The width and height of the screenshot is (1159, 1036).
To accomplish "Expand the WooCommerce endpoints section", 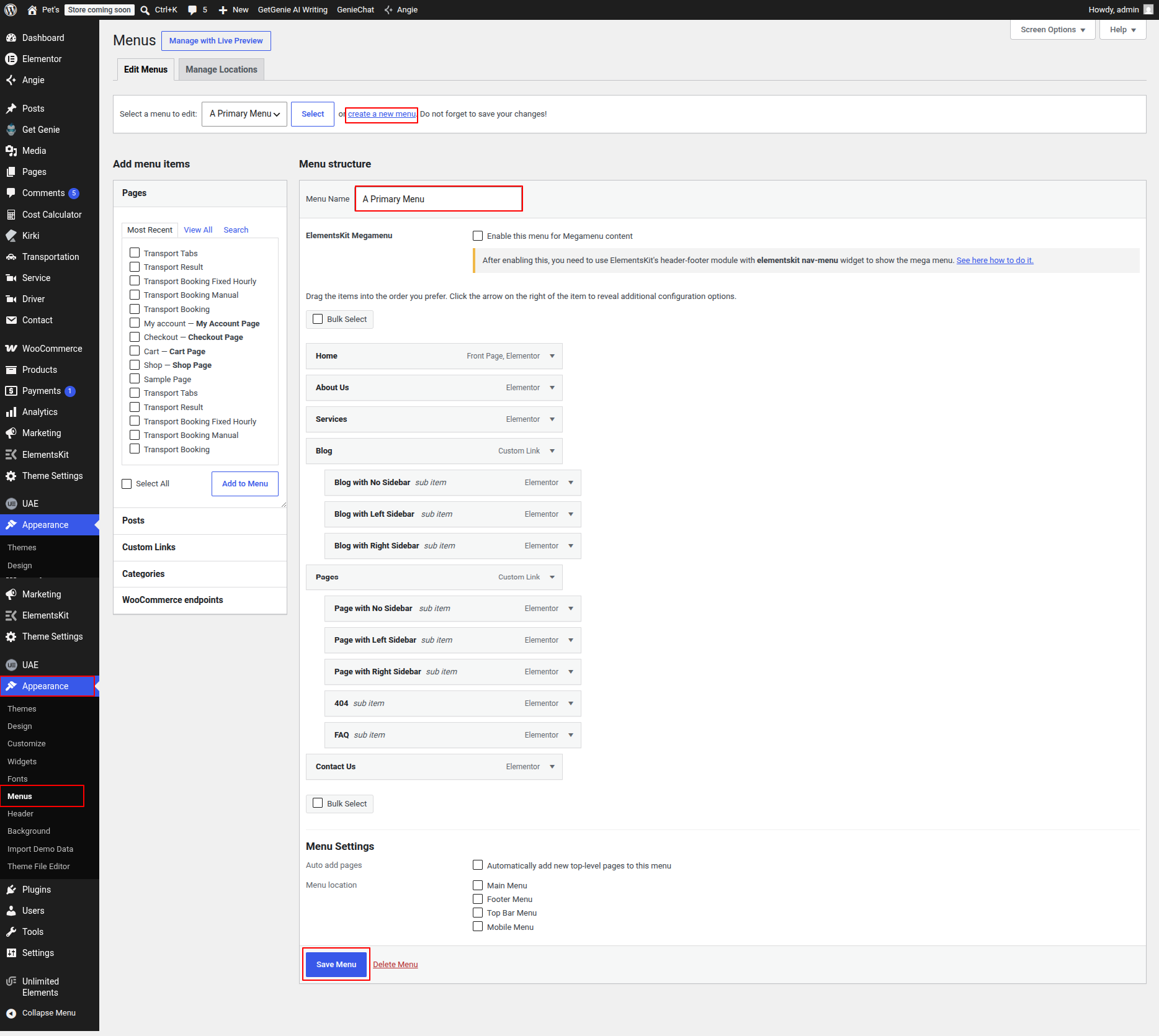I will tap(200, 600).
